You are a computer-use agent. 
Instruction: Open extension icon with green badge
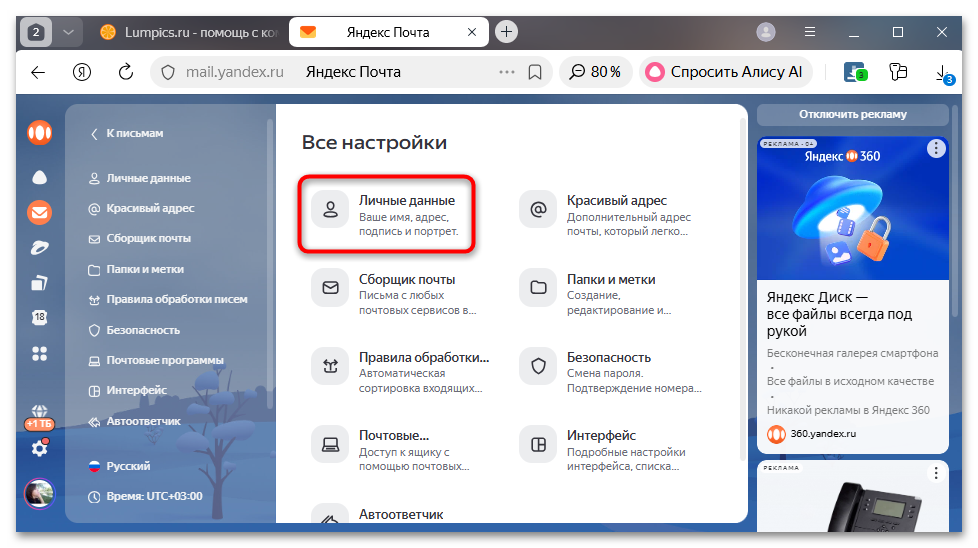[855, 72]
